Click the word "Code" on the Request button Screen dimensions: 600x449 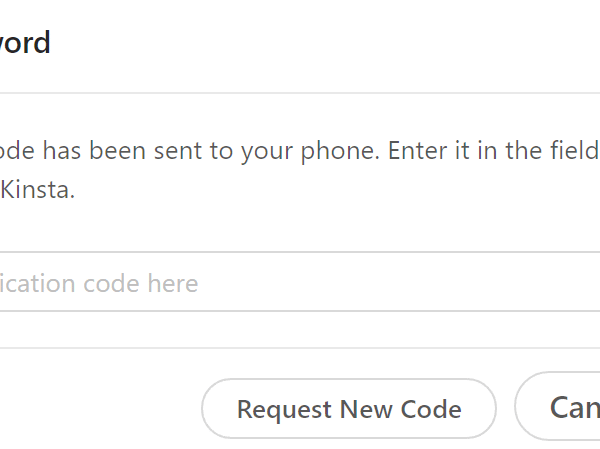click(x=431, y=409)
